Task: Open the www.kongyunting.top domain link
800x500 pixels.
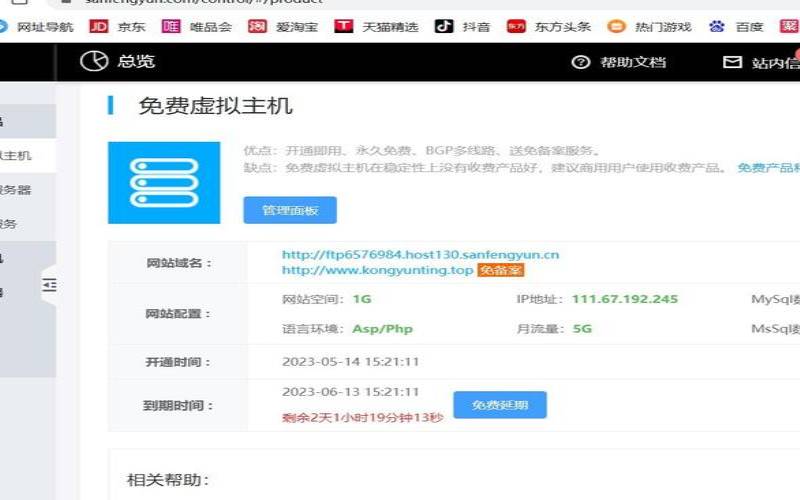Action: click(x=378, y=270)
